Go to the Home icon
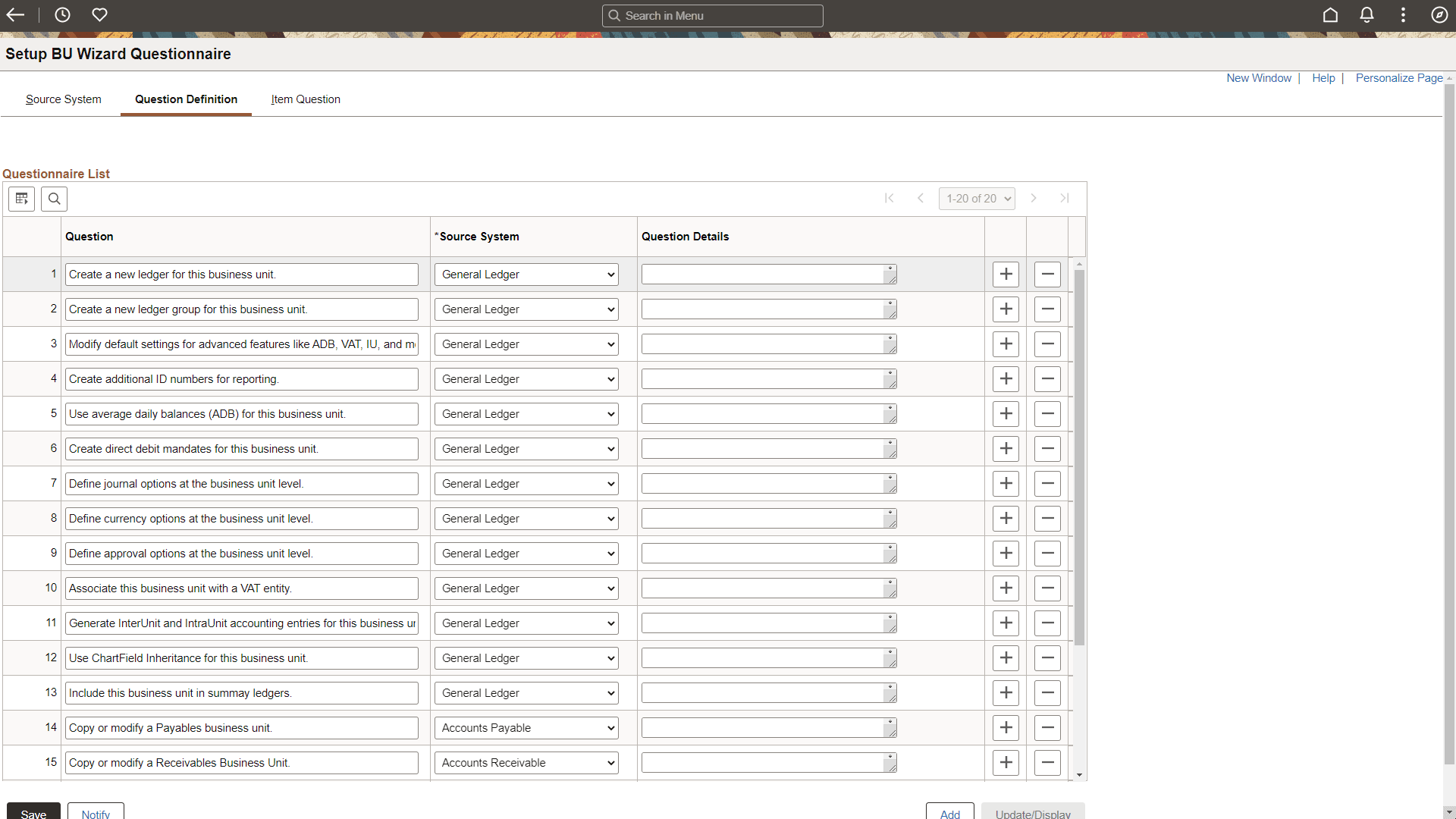 tap(1330, 15)
